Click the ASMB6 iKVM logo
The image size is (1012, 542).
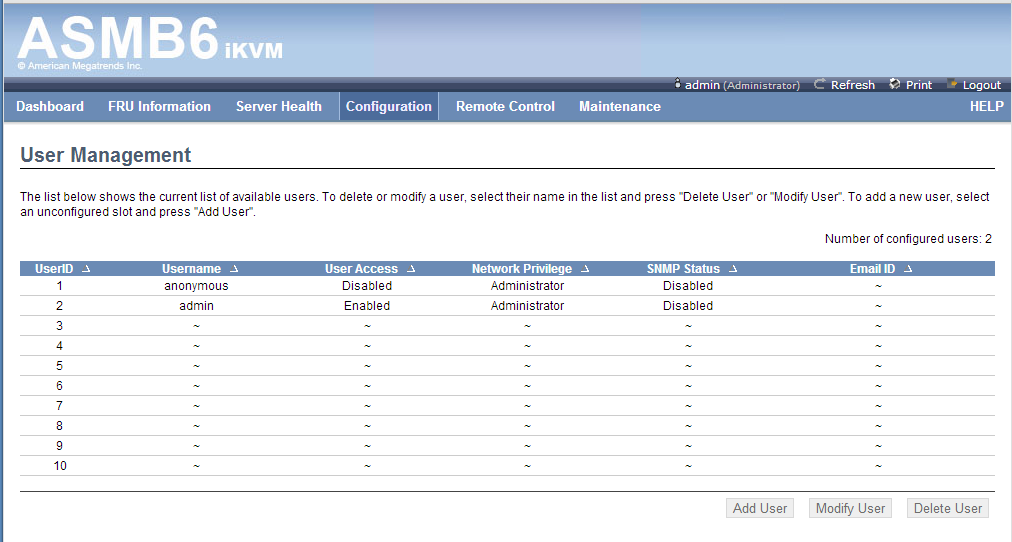(x=150, y=40)
